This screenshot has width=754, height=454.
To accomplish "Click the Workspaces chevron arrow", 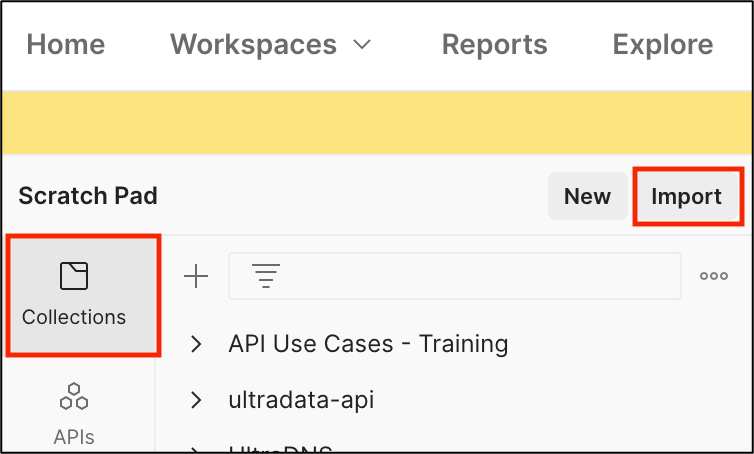I will tap(362, 45).
